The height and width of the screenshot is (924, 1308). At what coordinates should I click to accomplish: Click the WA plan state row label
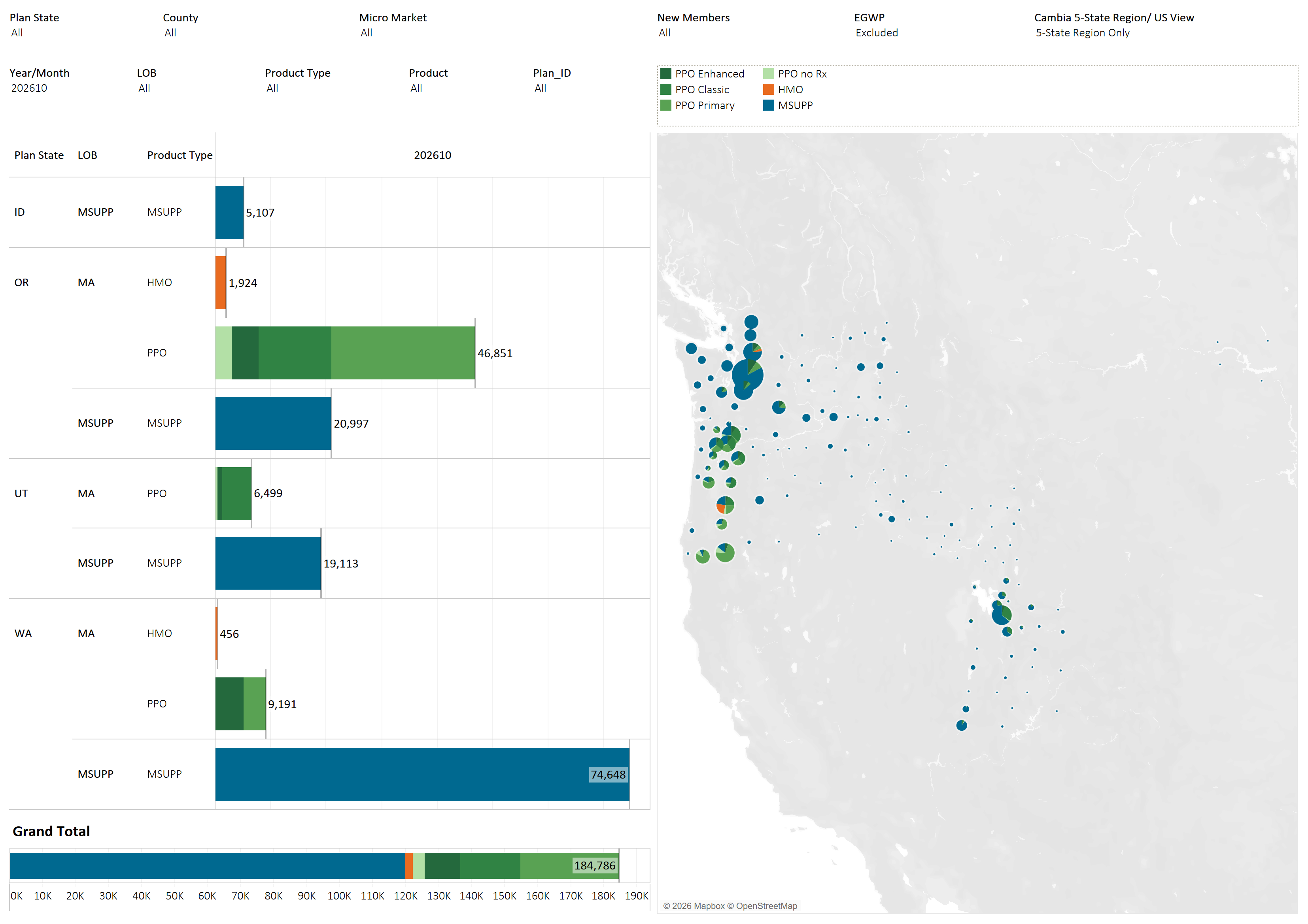tap(23, 633)
